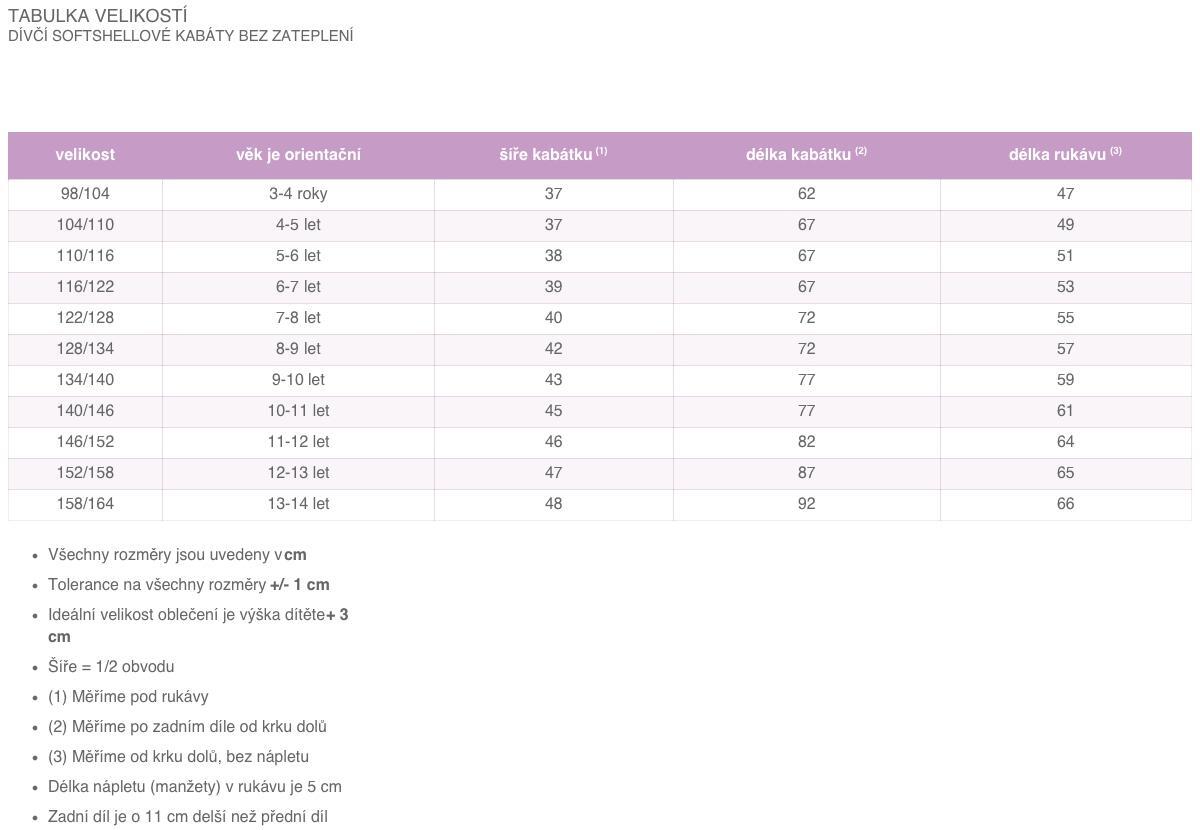Click sleeve length '59' for 134/140
Viewport: 1200px width, 830px height.
1065,380
